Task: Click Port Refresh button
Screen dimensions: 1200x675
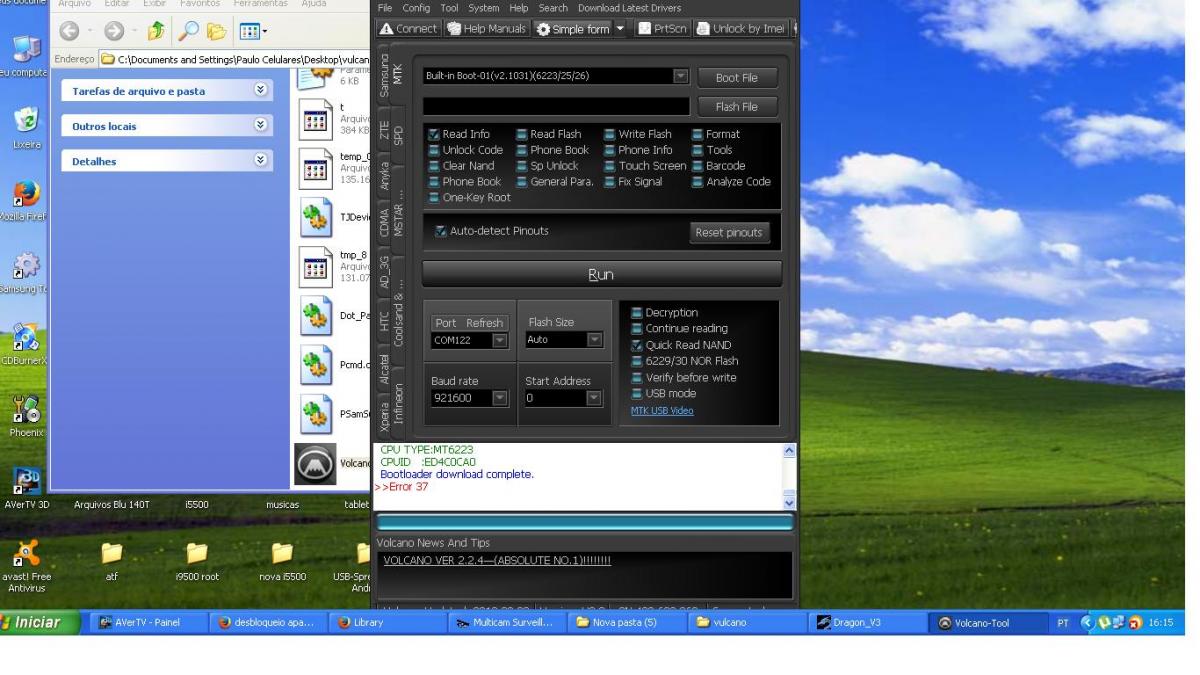Action: 469,322
